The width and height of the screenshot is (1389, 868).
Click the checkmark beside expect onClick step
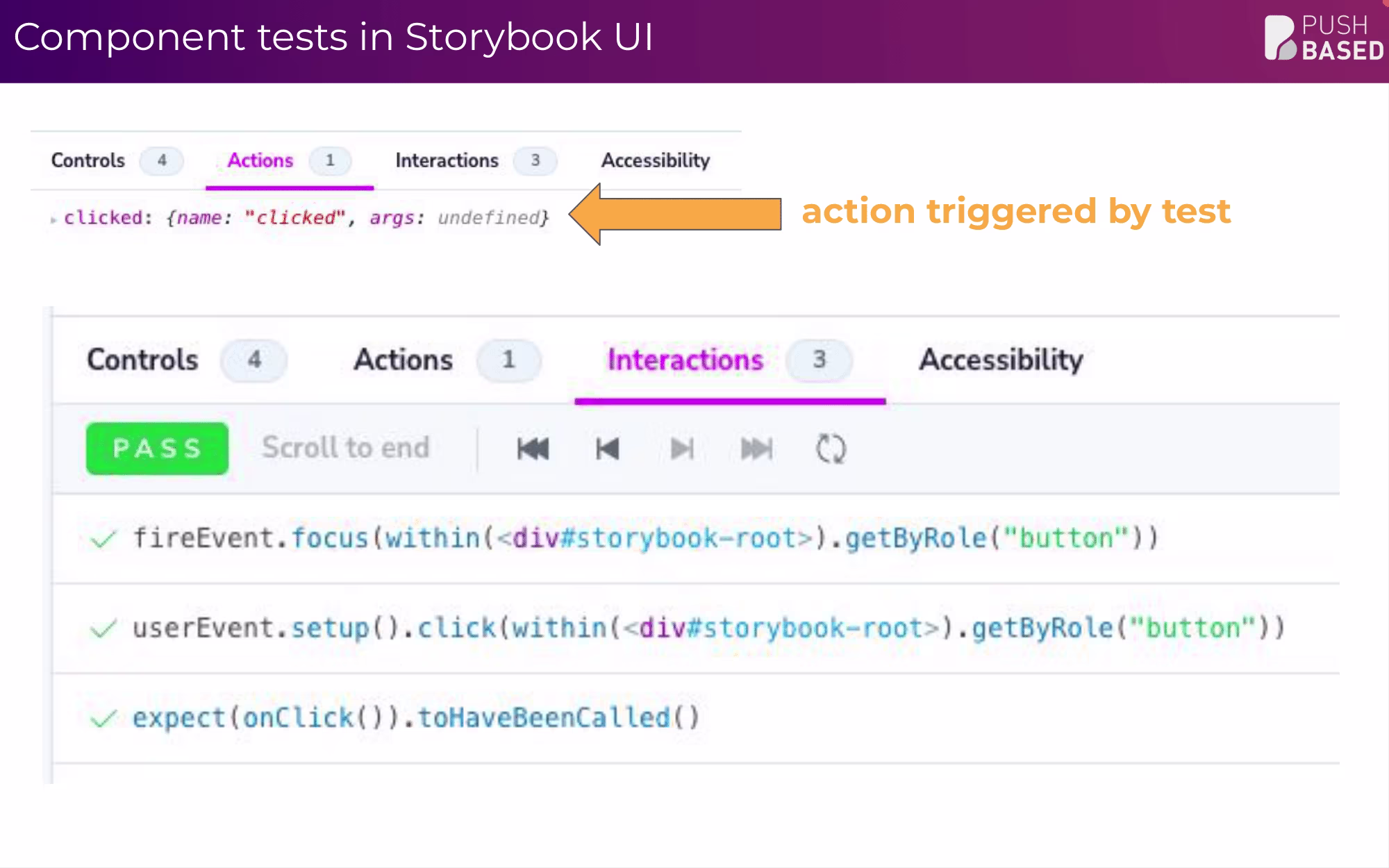click(103, 719)
